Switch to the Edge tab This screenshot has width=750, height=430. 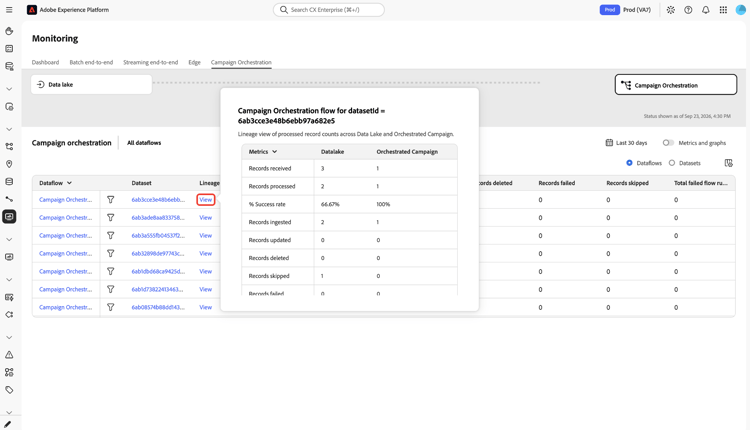tap(194, 62)
